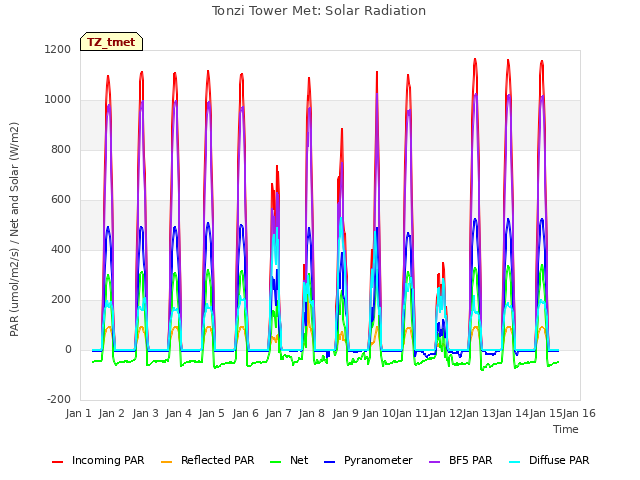Click the Jan 12 x-axis tick label
The width and height of the screenshot is (640, 480).
[x=446, y=413]
